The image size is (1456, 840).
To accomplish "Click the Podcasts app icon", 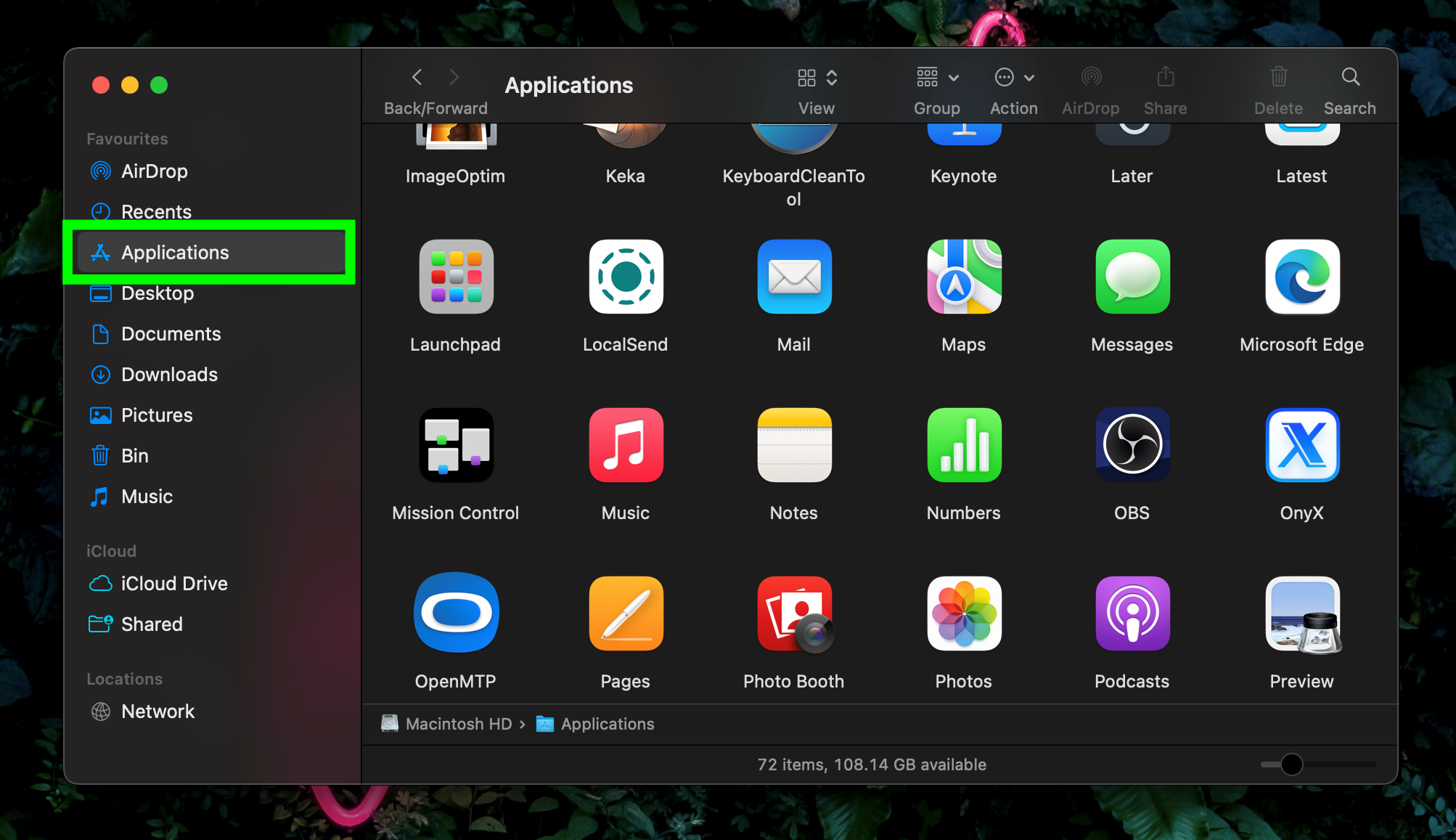I will pos(1132,613).
